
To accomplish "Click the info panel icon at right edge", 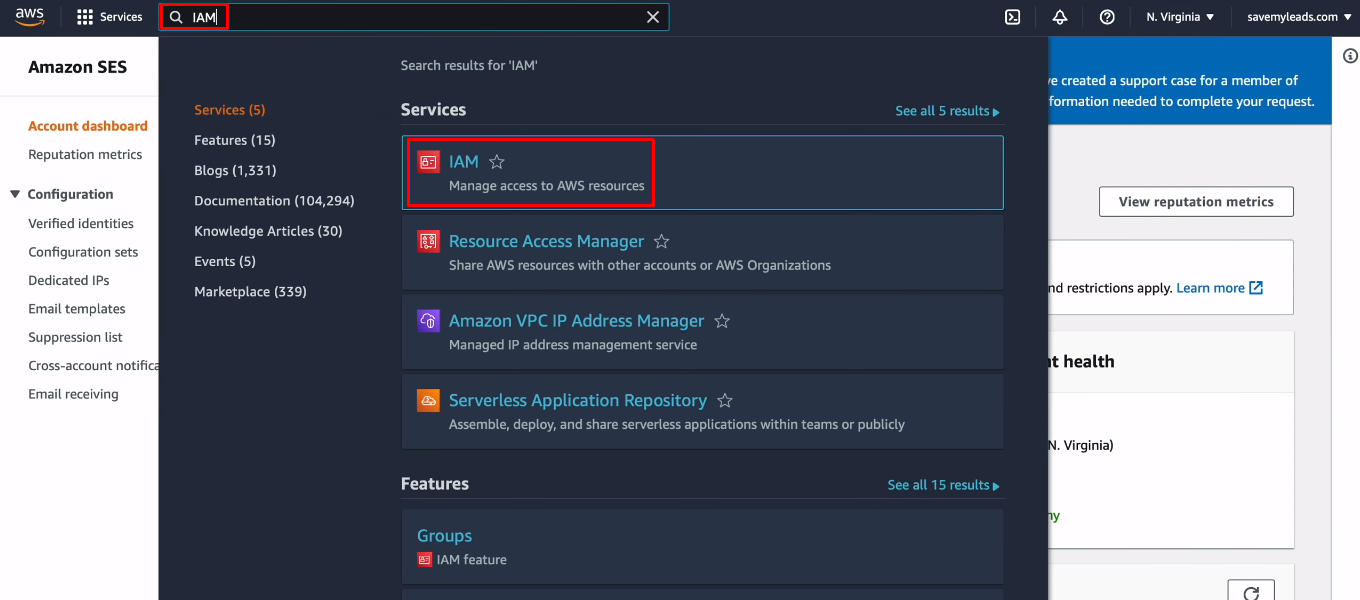I will tap(1350, 56).
